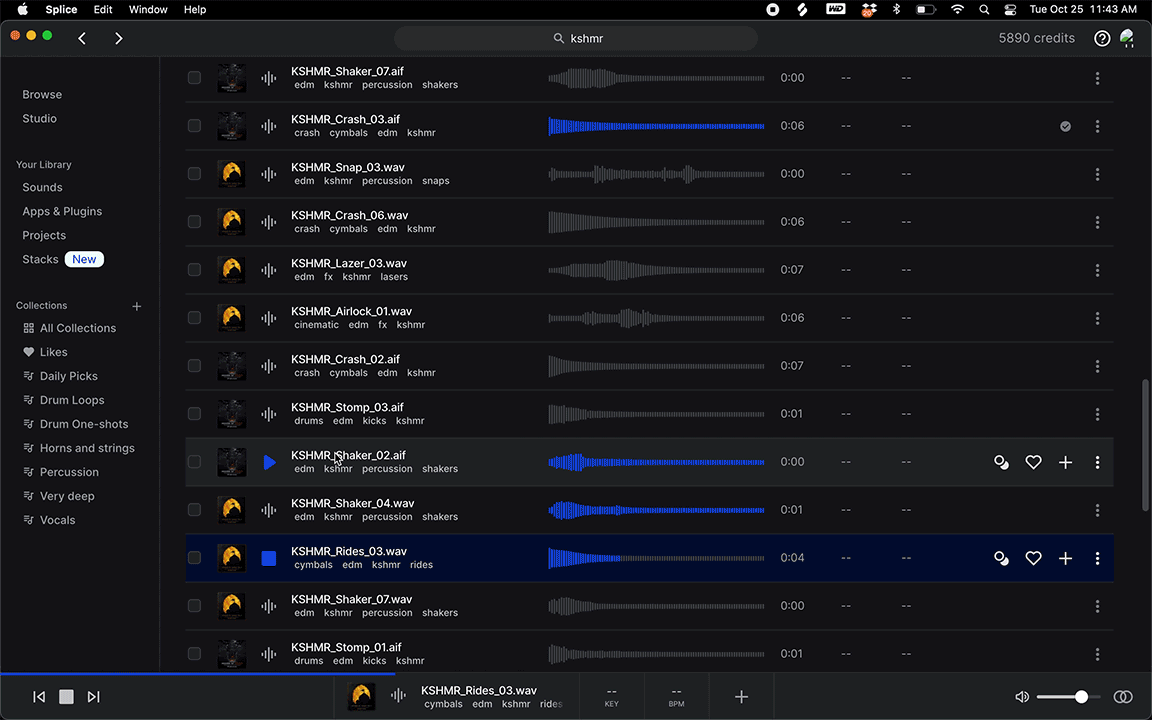Find similar sounds for KSHMR_Shaker_02.aif

click(x=1001, y=462)
